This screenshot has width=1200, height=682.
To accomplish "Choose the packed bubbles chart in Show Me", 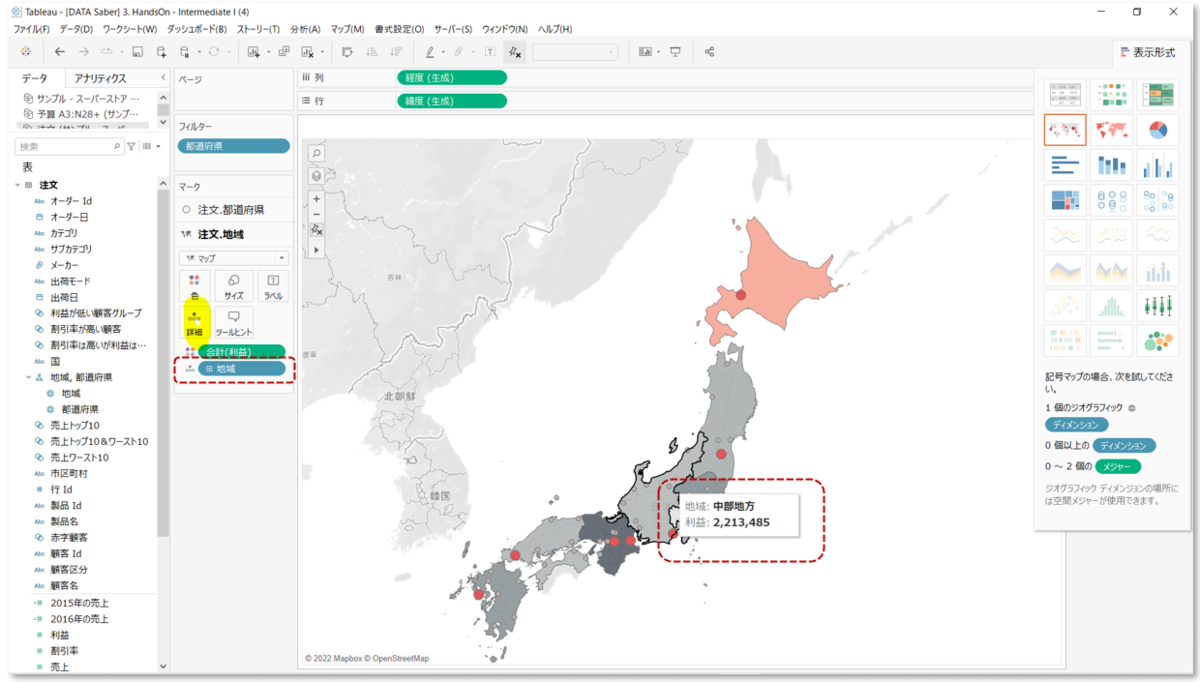I will pyautogui.click(x=1157, y=340).
